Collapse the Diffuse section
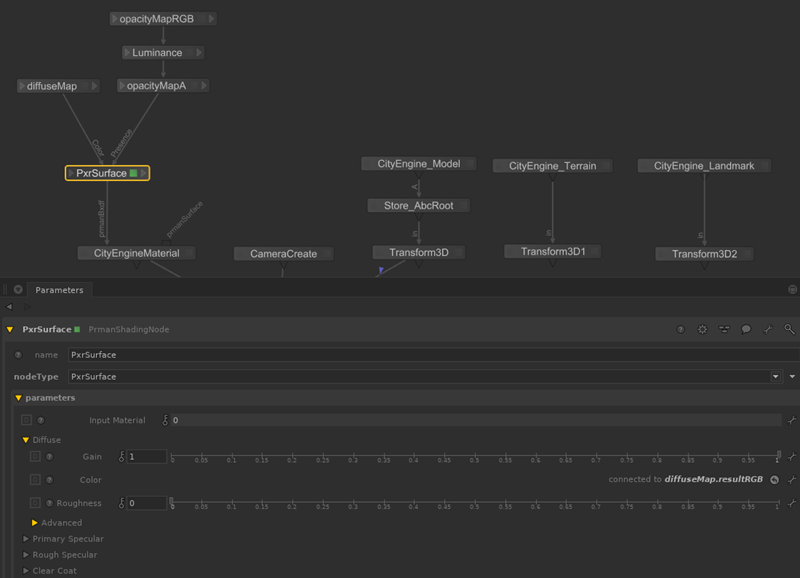Image resolution: width=800 pixels, height=578 pixels. [x=26, y=440]
